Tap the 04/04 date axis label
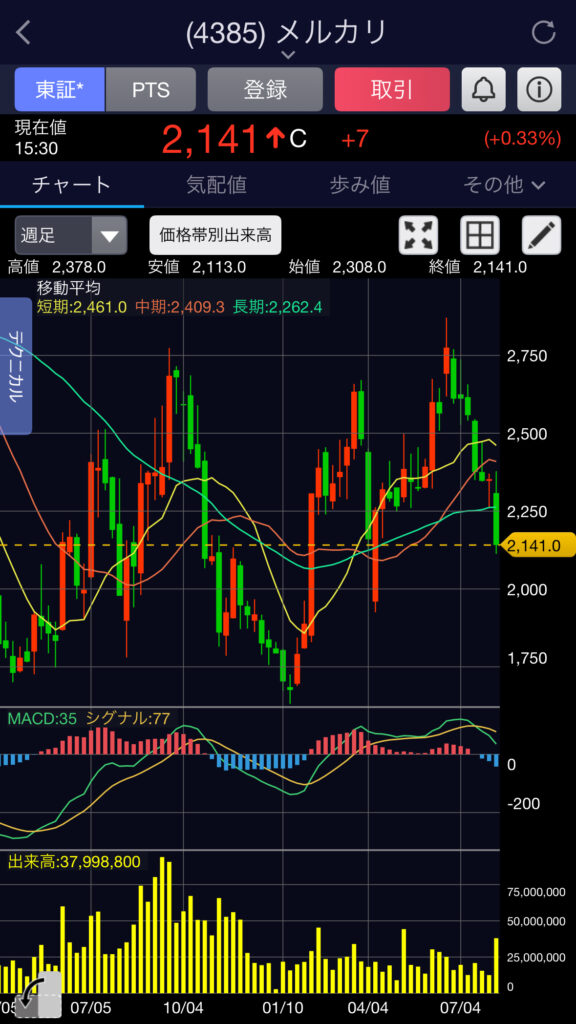This screenshot has height=1024, width=576. point(367,1007)
